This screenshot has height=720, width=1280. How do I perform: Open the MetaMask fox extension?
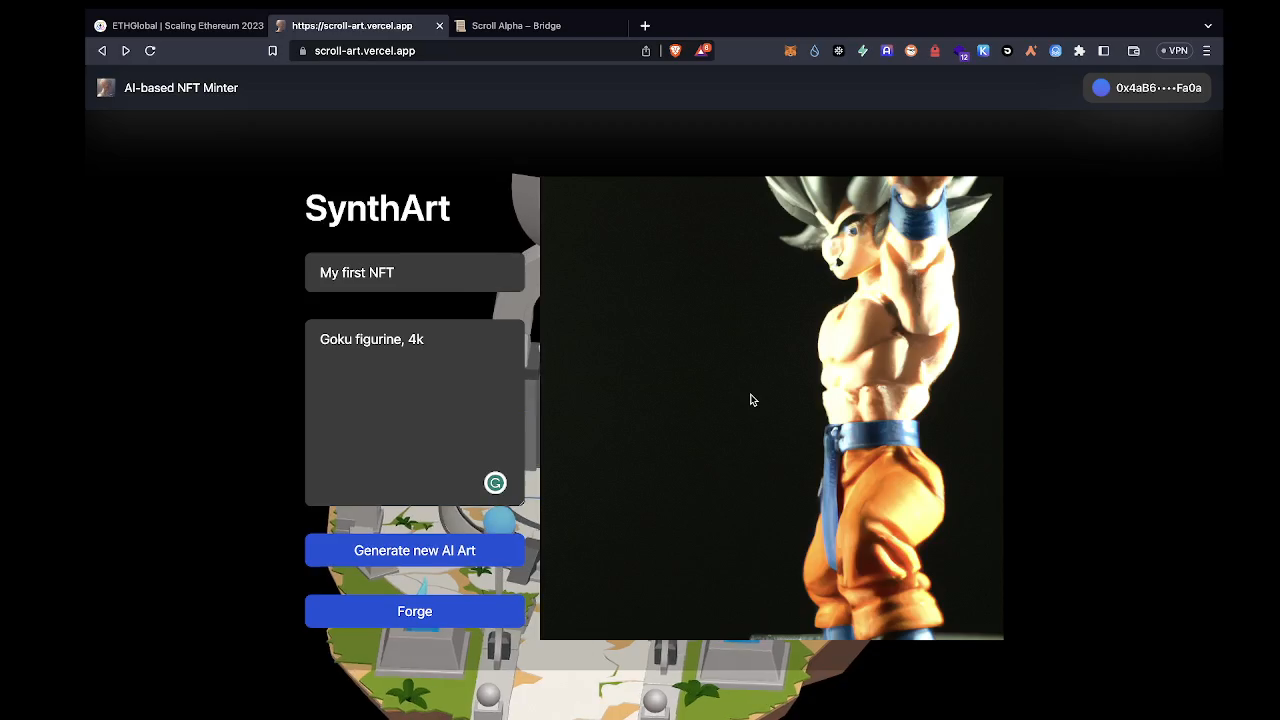(790, 51)
